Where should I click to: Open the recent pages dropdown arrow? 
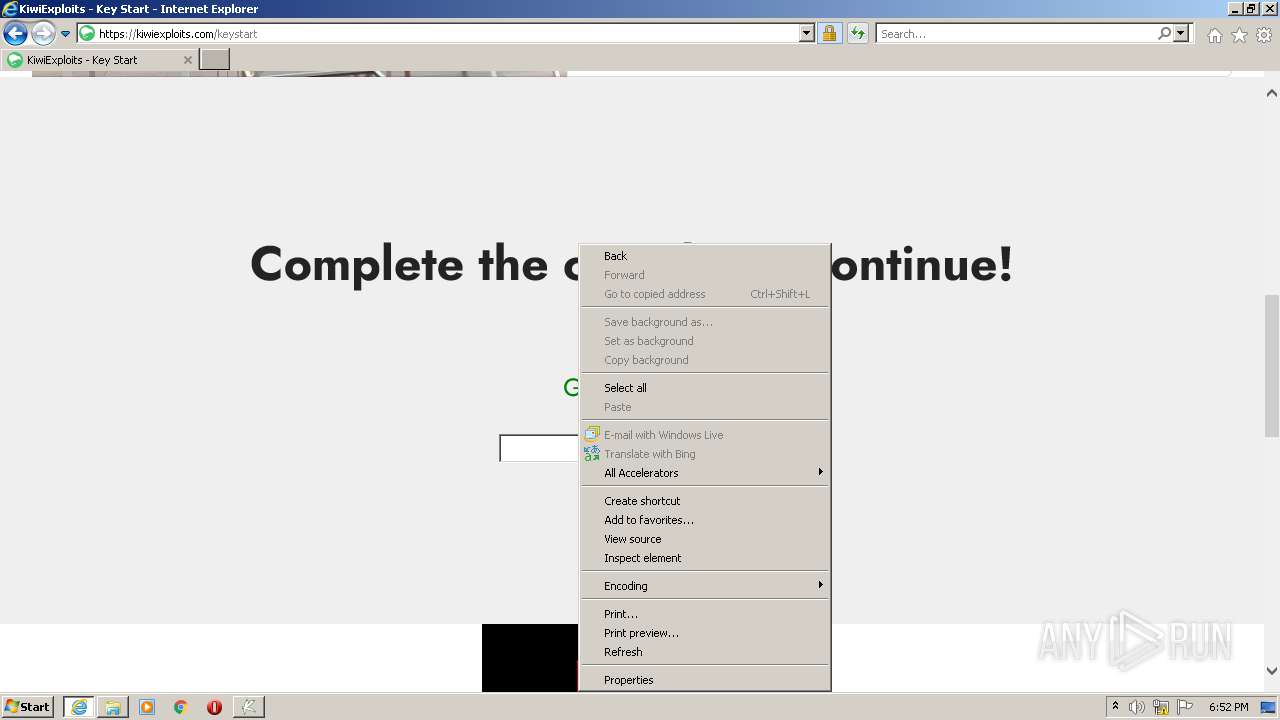point(66,34)
